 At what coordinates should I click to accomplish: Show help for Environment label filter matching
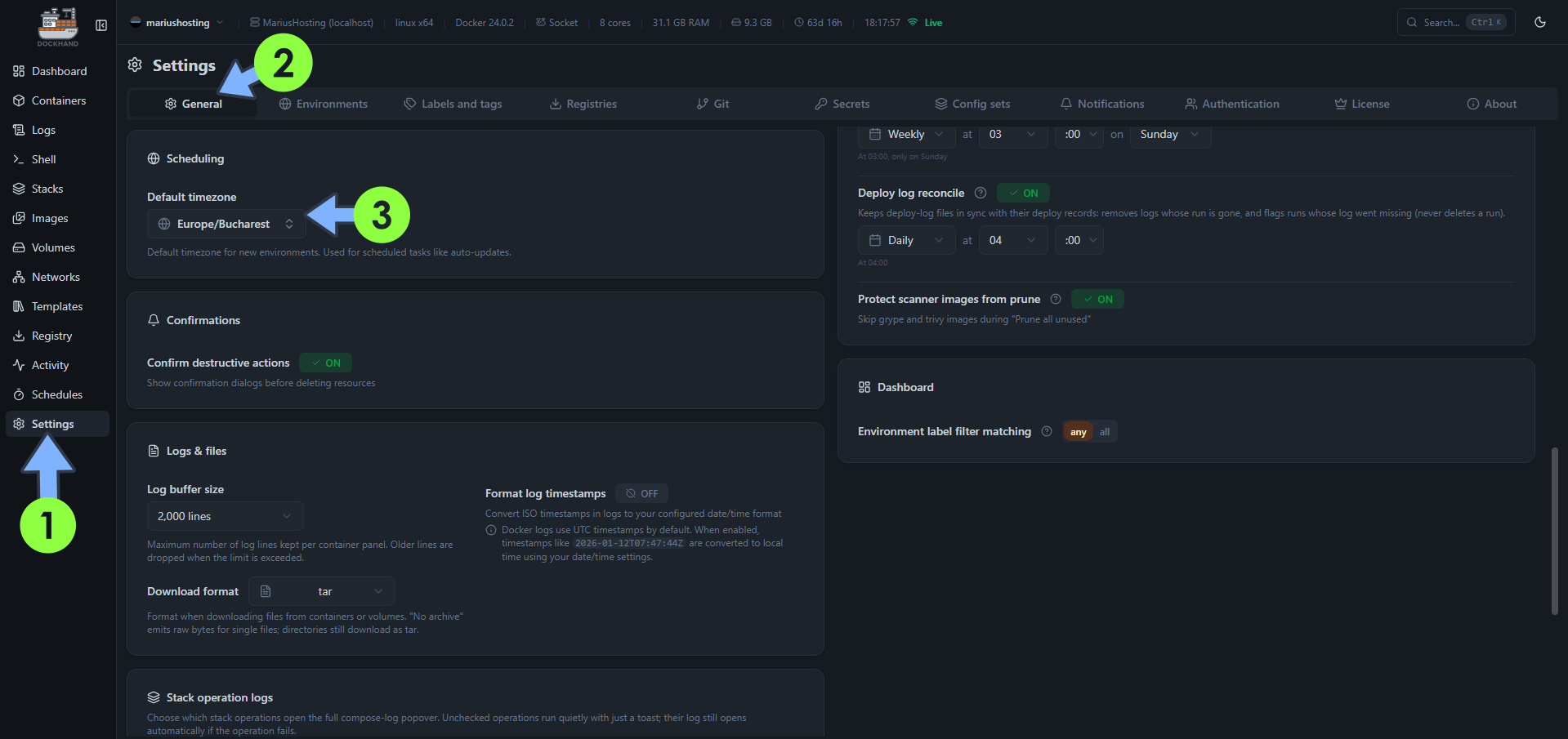(1047, 431)
